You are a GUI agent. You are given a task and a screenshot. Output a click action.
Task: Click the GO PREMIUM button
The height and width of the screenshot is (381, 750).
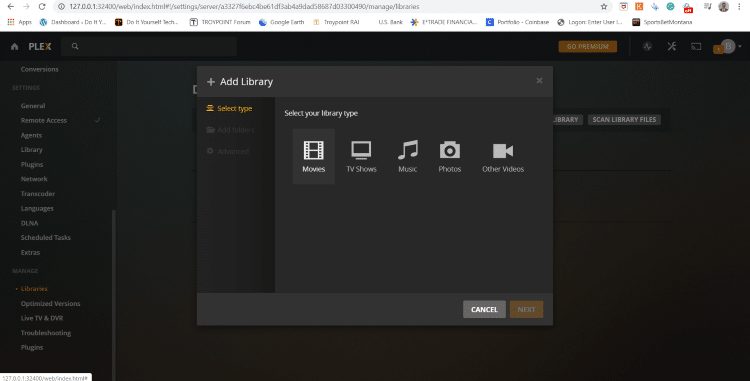pos(588,46)
